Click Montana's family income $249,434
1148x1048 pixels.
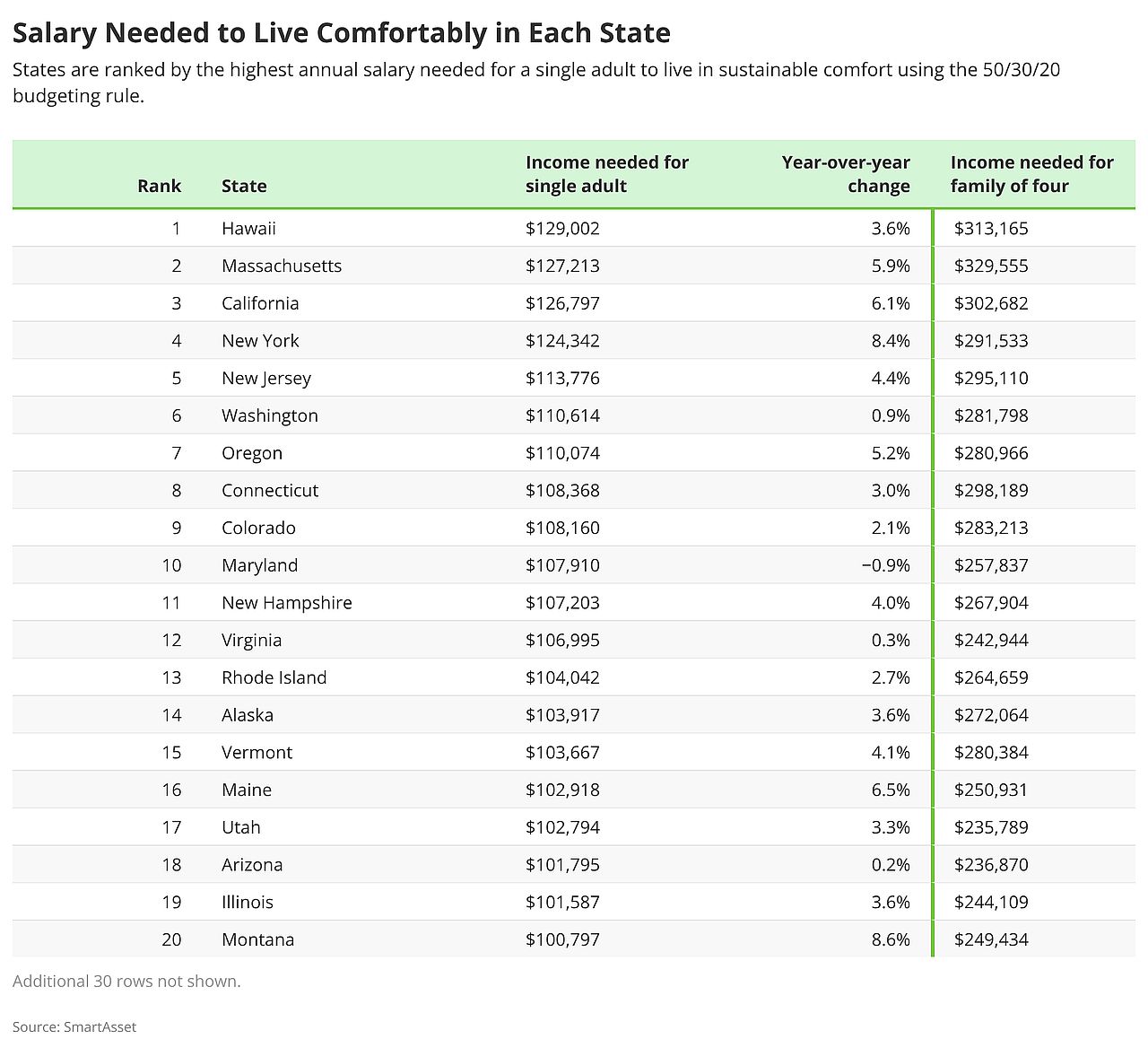click(x=991, y=940)
